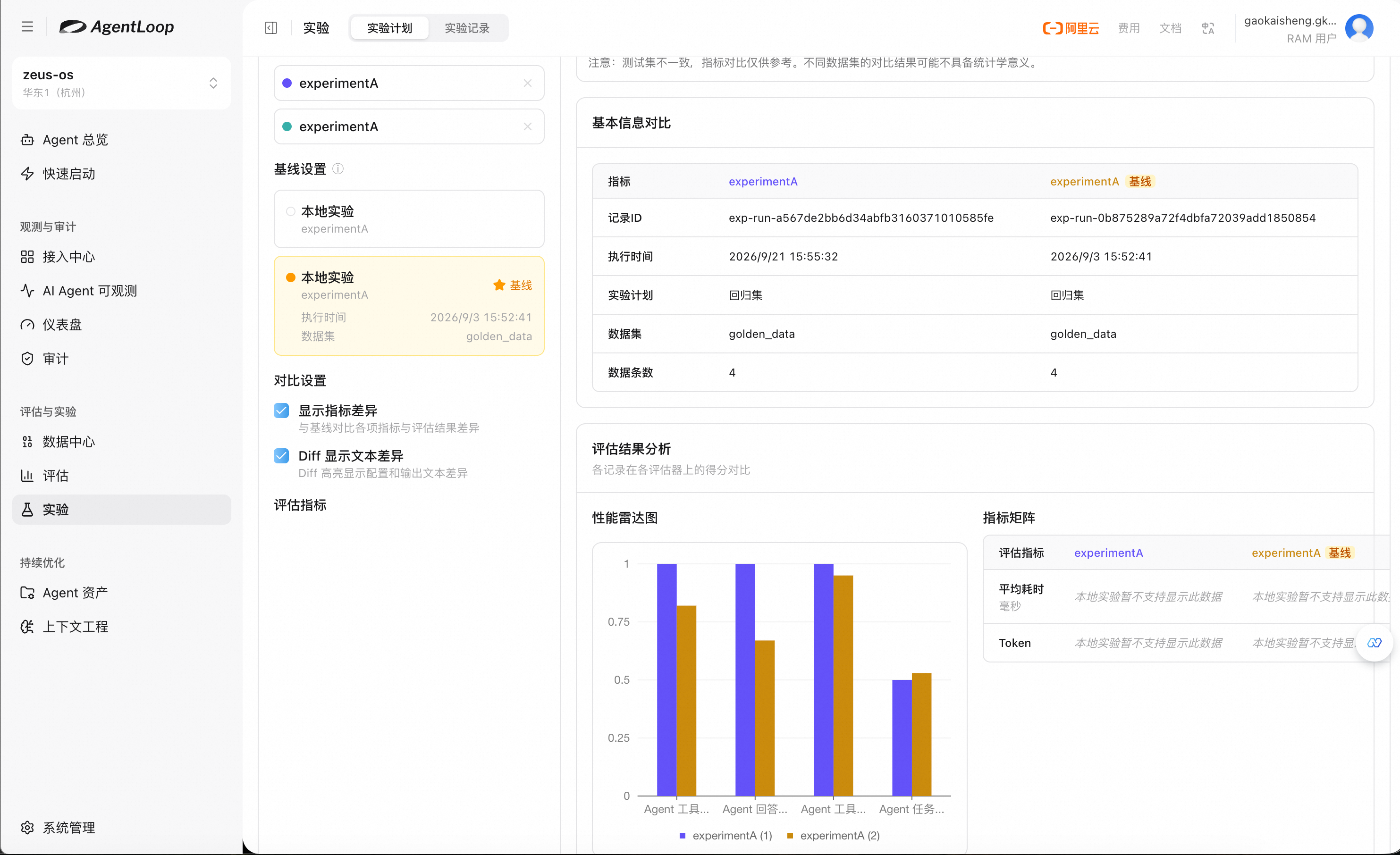Open 上下文工程 page

pos(122,627)
